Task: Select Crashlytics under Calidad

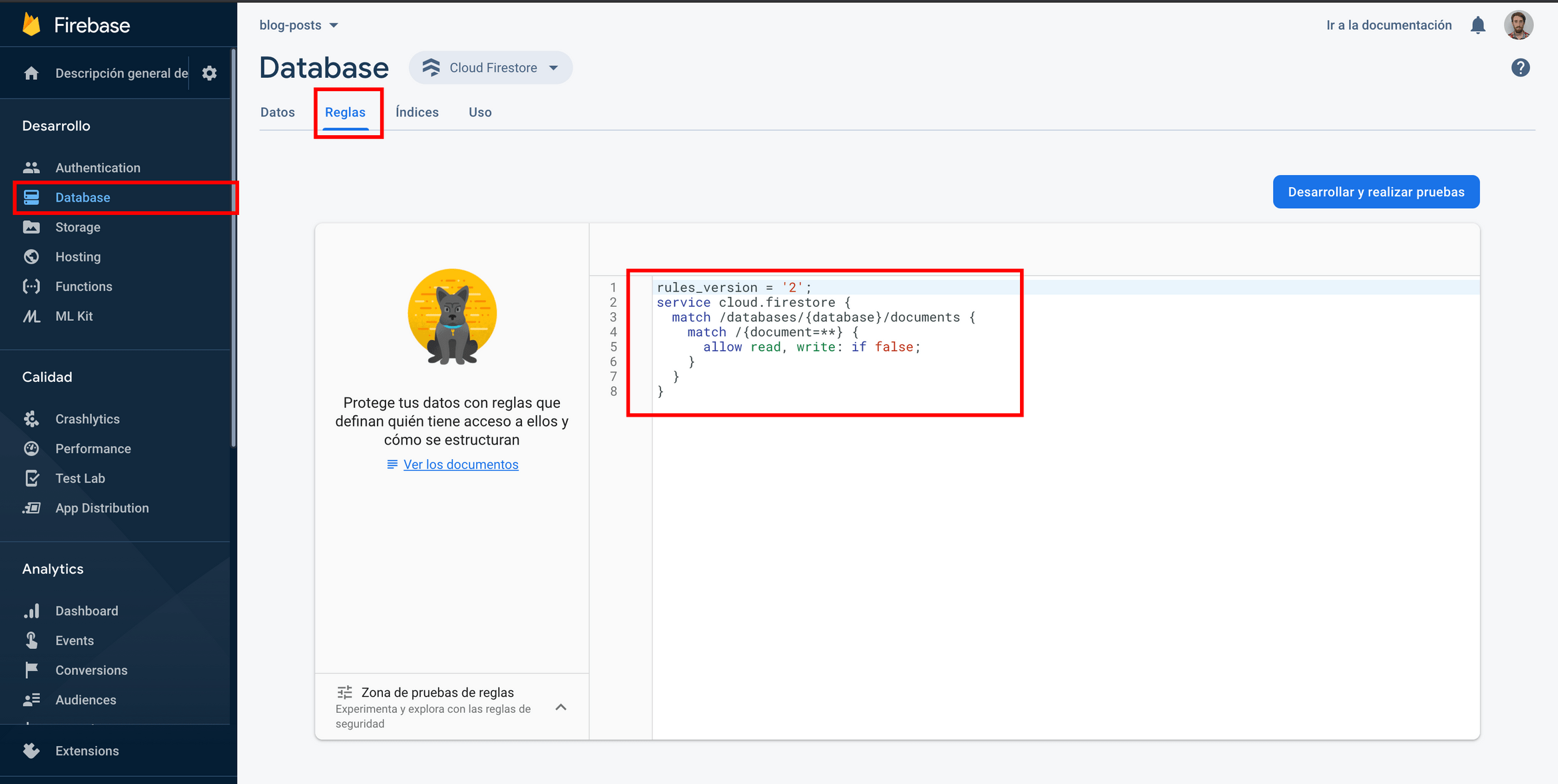Action: (87, 419)
